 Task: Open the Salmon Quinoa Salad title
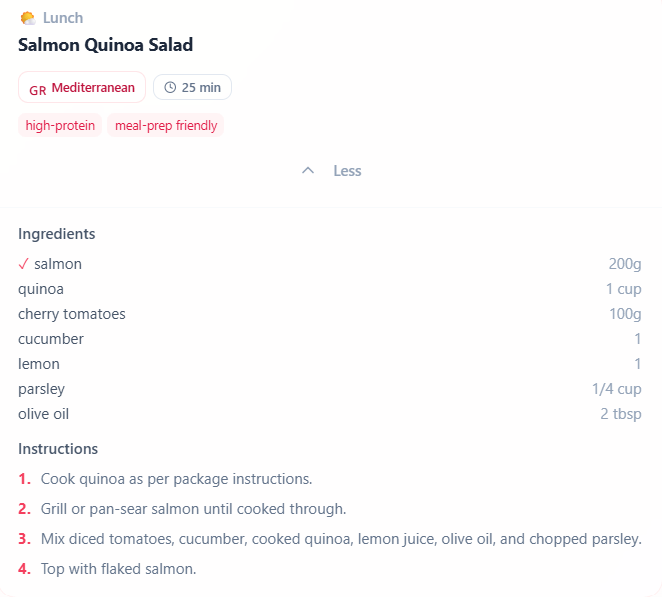click(105, 45)
